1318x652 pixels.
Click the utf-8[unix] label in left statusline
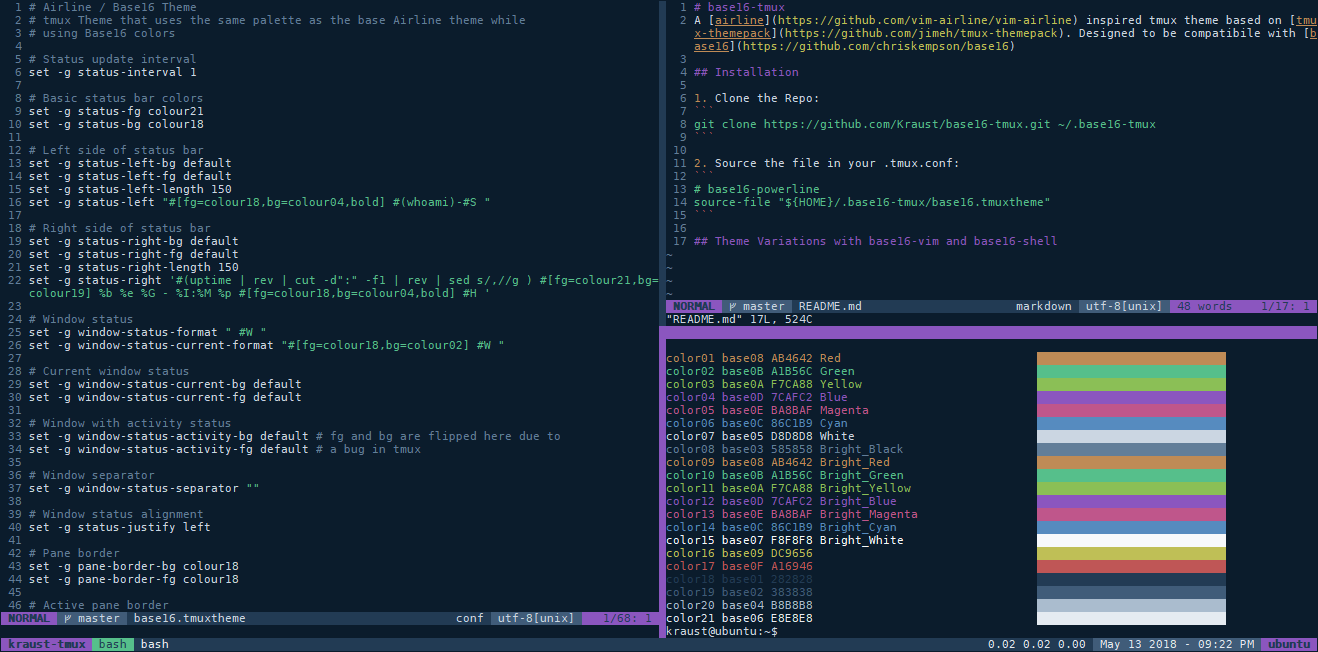pos(535,618)
